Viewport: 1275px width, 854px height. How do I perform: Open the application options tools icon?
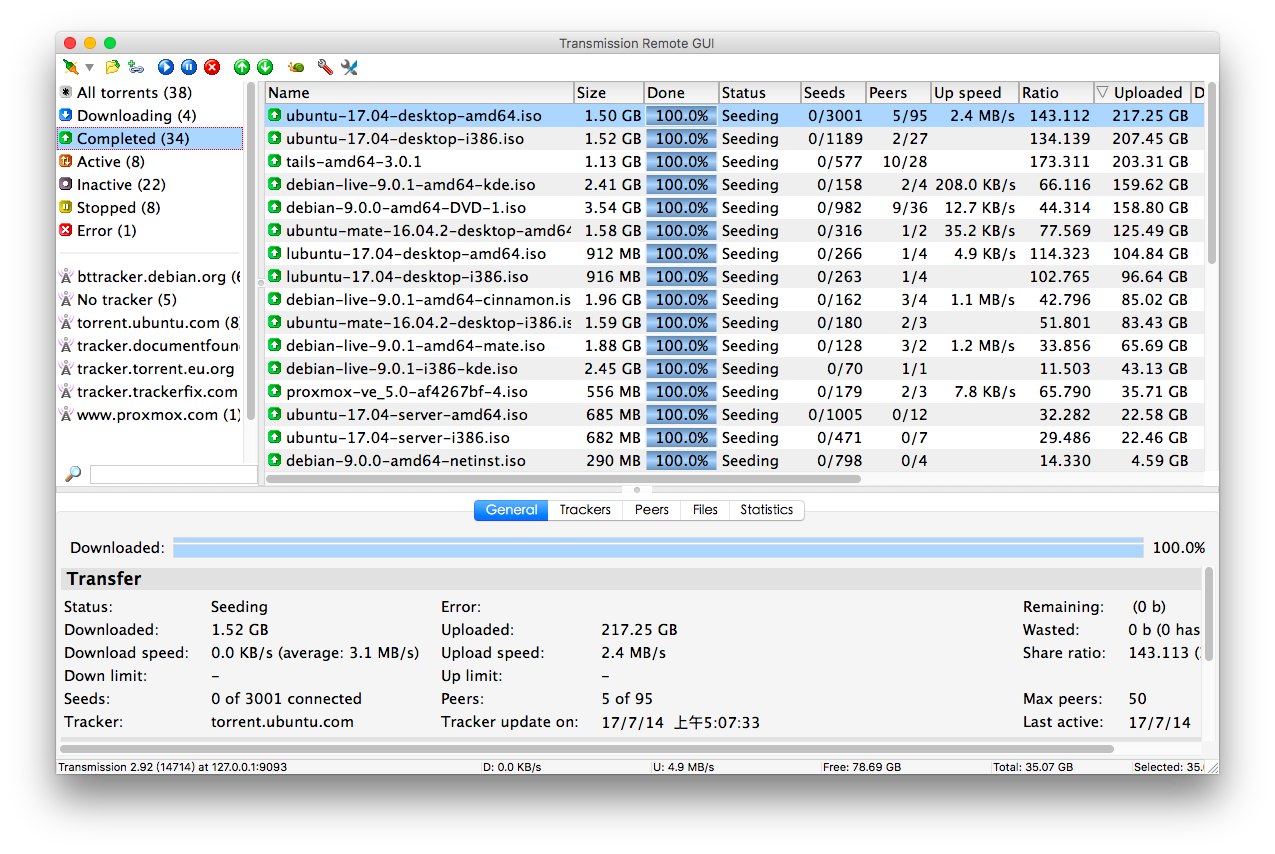pos(349,67)
